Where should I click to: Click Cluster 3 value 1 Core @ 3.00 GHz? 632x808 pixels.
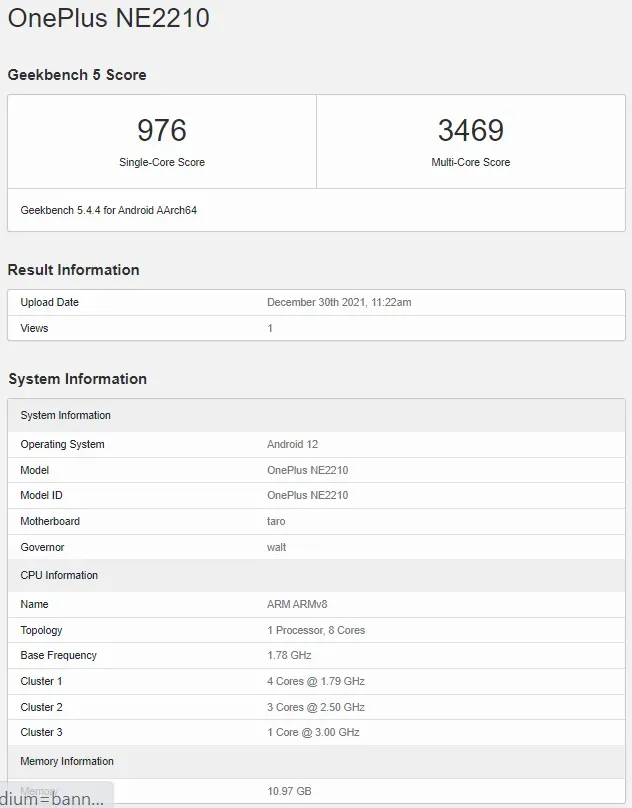[x=313, y=732]
